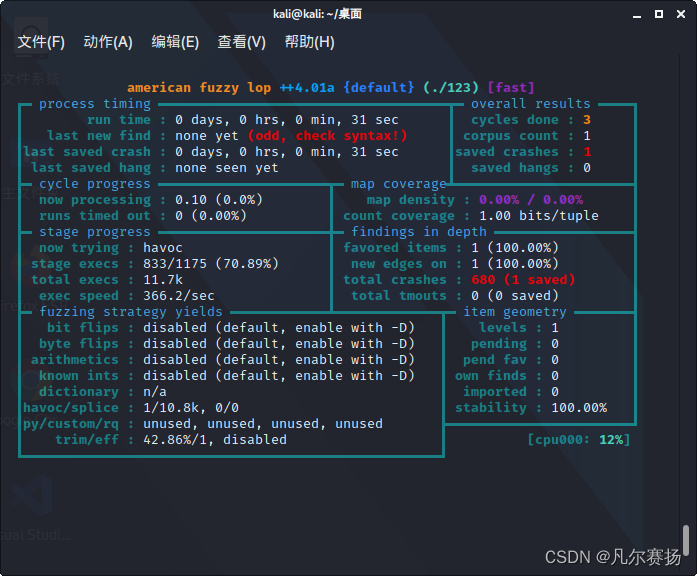Viewport: 697px width, 576px height.
Task: Click the 'item geometry' section header
Action: [515, 312]
